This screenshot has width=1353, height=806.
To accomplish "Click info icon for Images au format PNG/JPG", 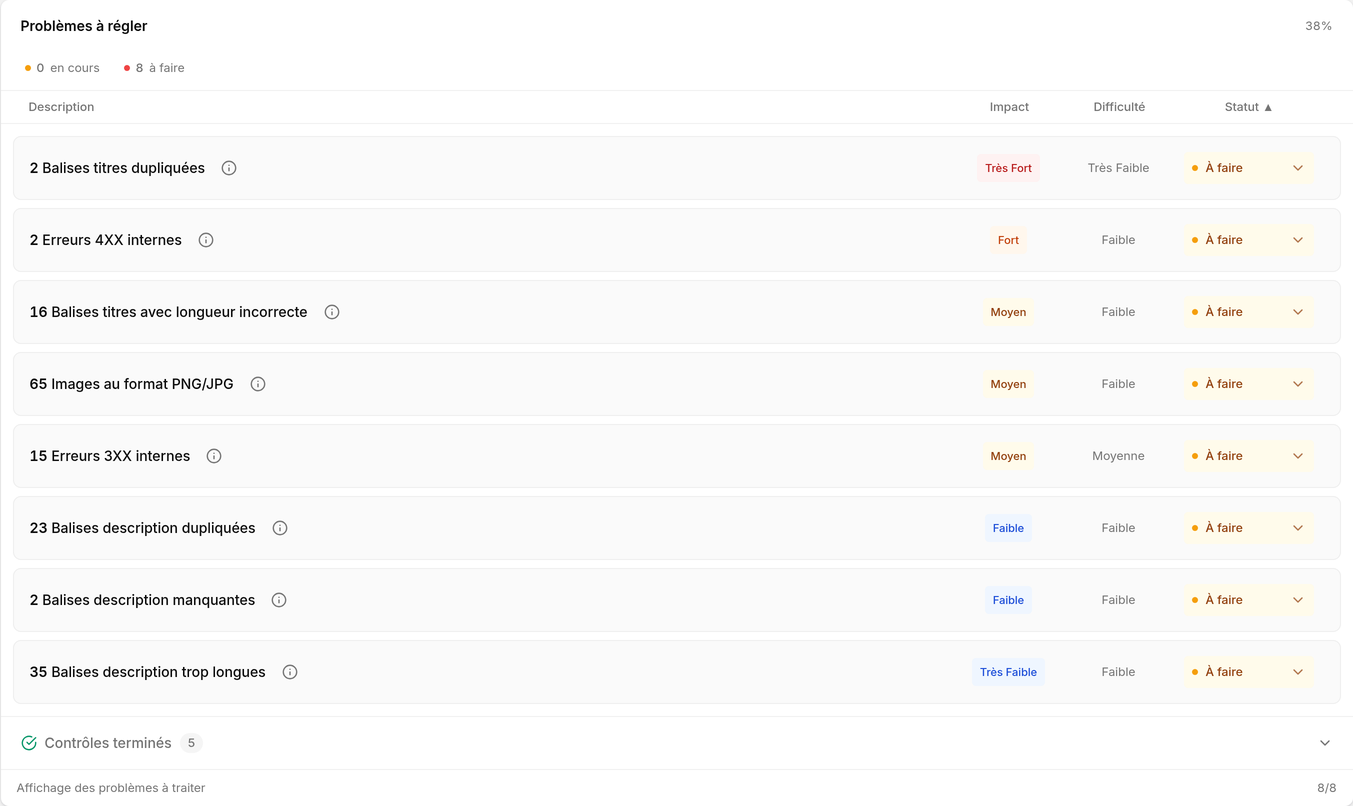I will point(258,384).
